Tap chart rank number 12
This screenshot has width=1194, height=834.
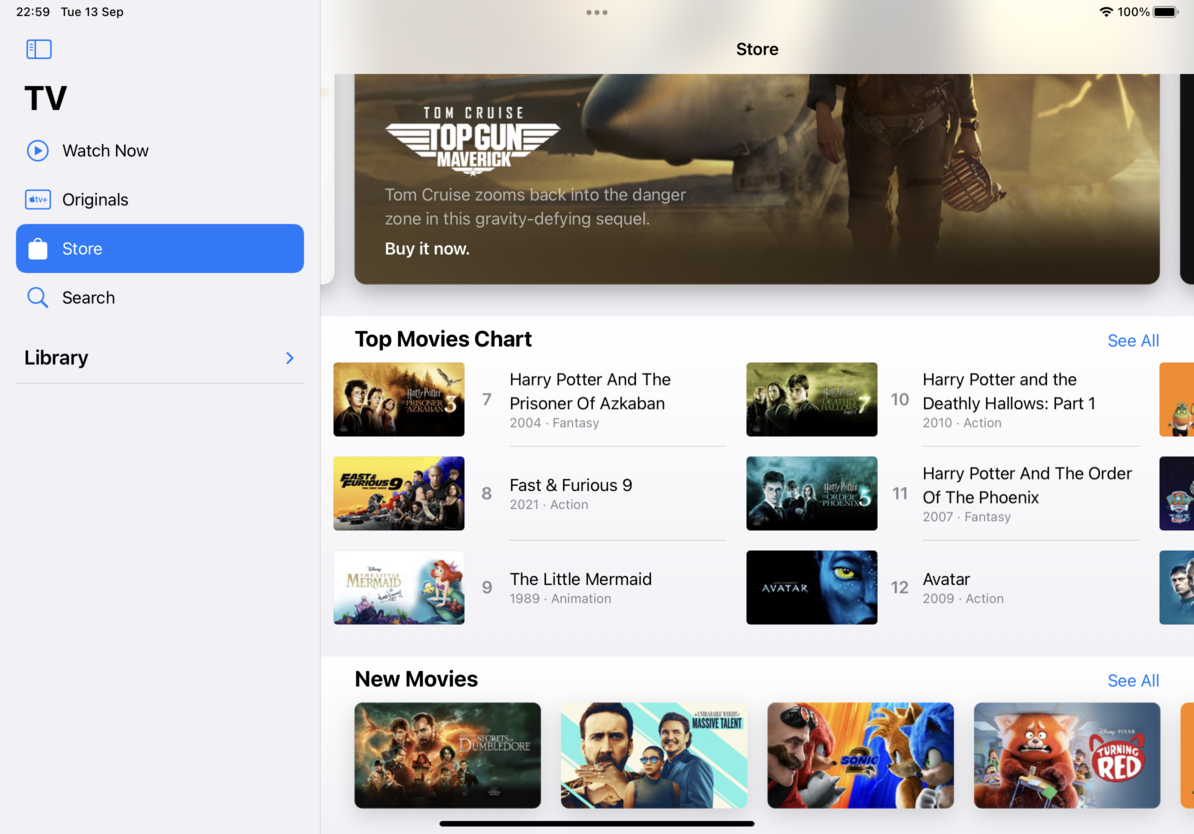pyautogui.click(x=899, y=587)
